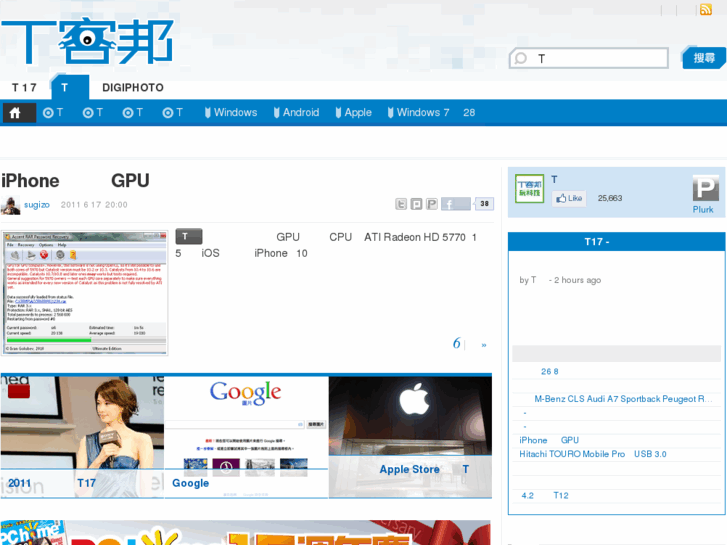The height and width of the screenshot is (545, 727).
Task: Open the Android nav category
Action: click(x=296, y=113)
